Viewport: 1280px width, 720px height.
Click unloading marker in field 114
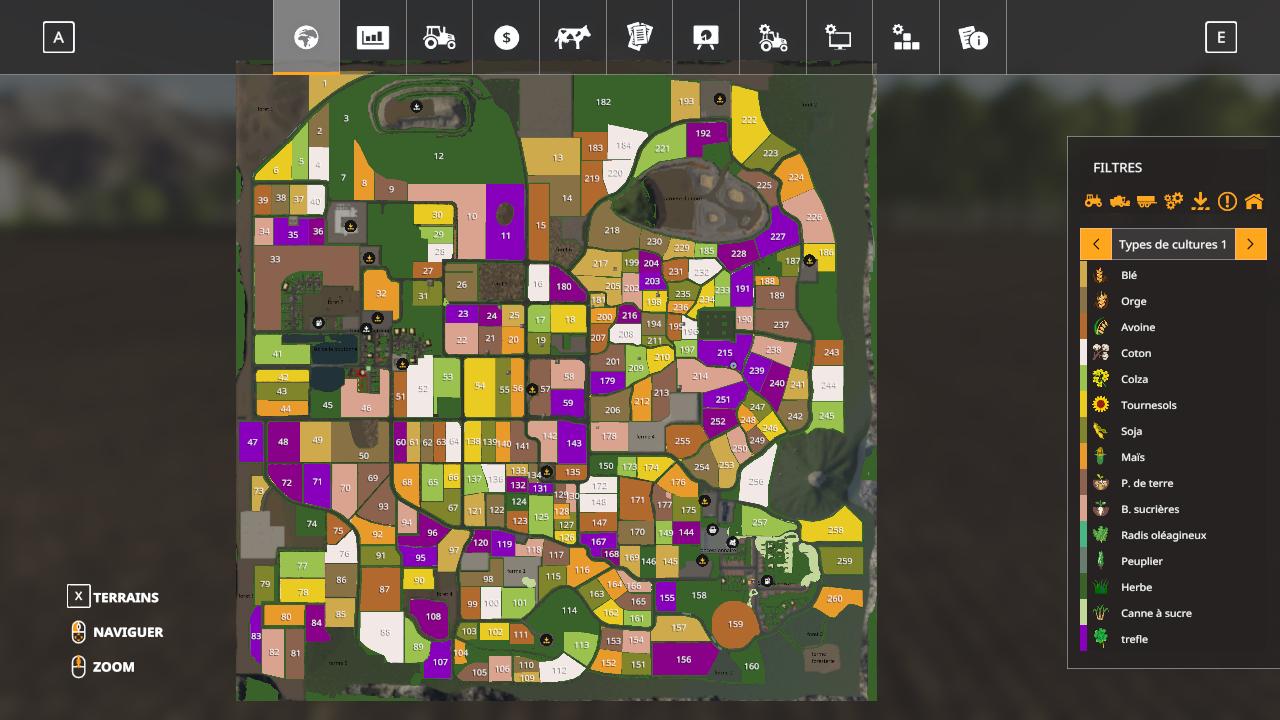[547, 640]
